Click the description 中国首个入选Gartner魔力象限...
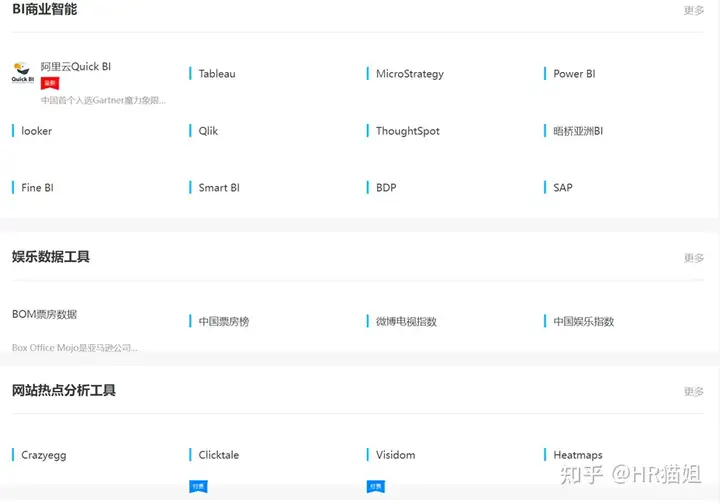The image size is (720, 504). click(103, 101)
